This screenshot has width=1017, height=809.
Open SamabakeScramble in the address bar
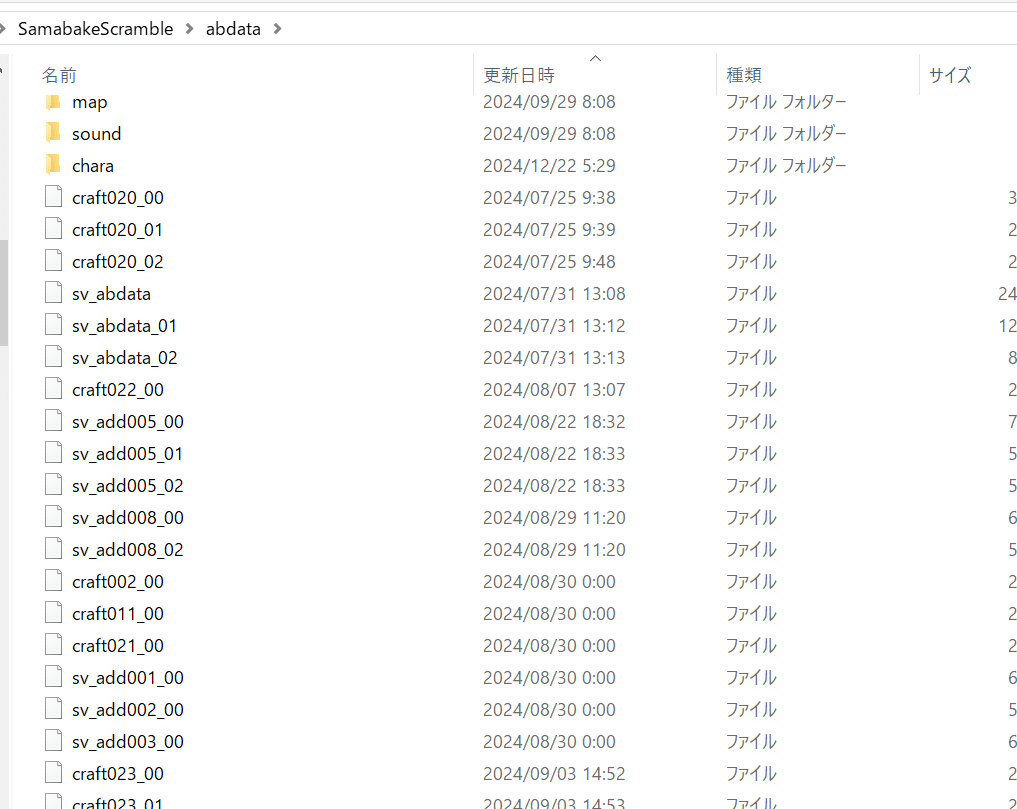tap(95, 29)
